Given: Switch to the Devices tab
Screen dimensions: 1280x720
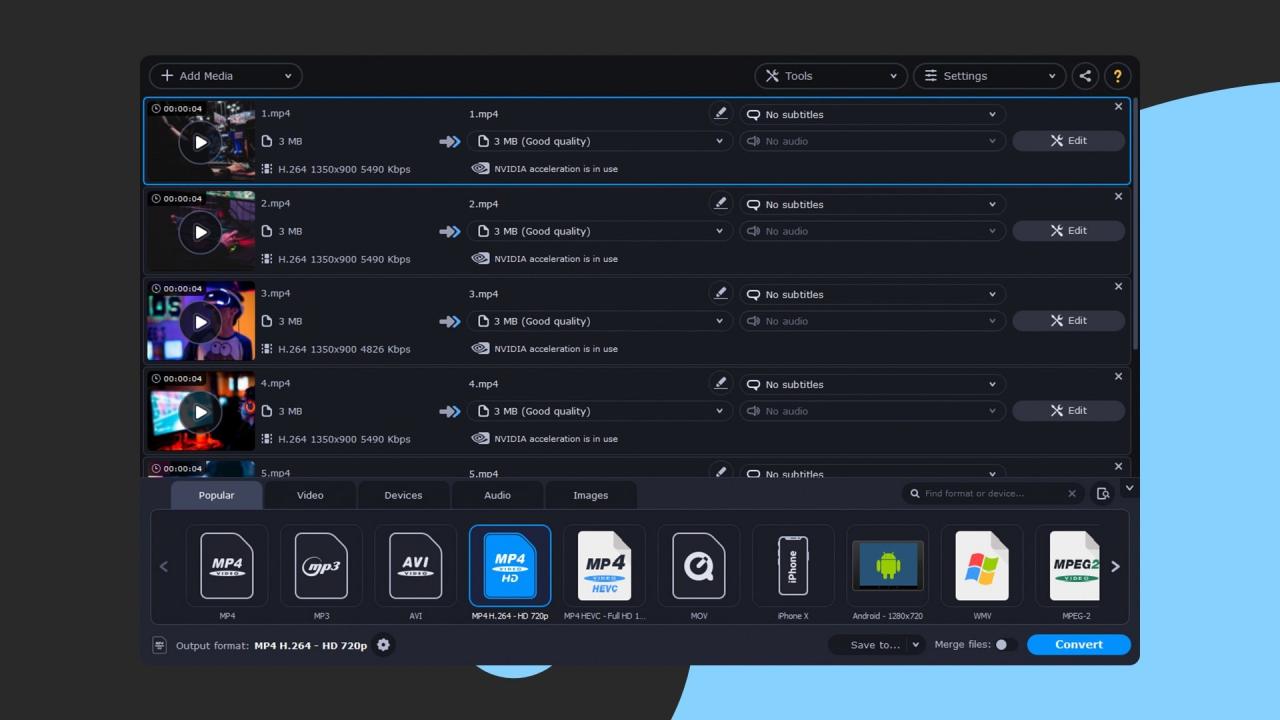Looking at the screenshot, I should 403,495.
